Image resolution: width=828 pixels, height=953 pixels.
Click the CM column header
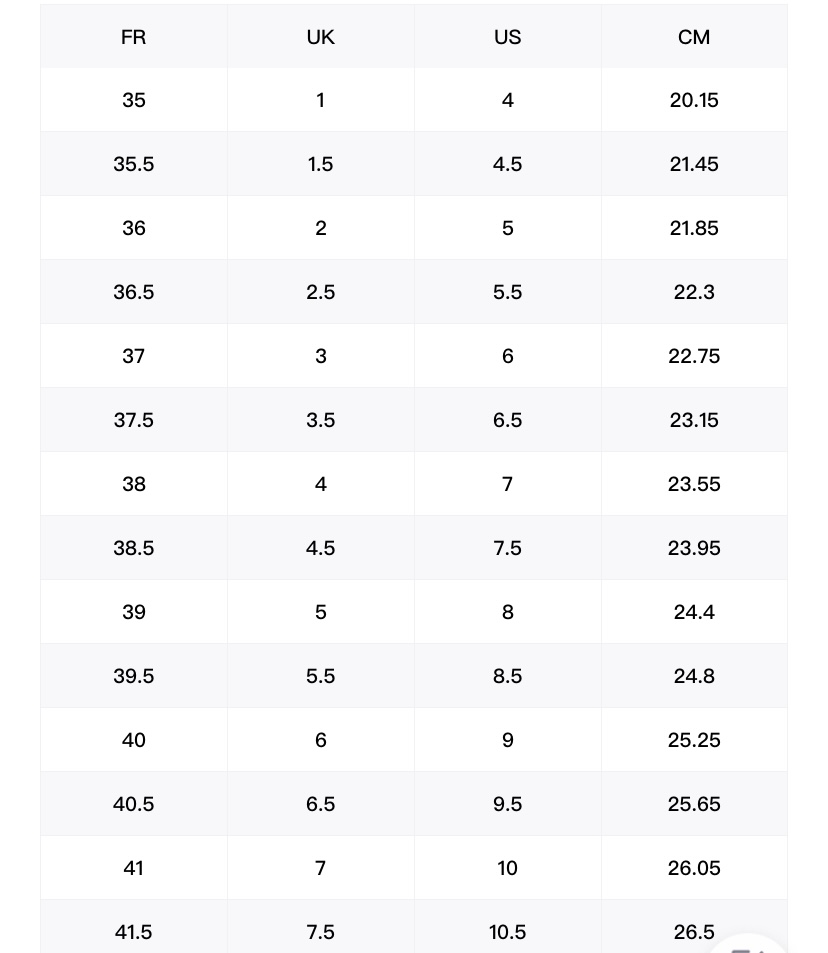click(x=694, y=37)
